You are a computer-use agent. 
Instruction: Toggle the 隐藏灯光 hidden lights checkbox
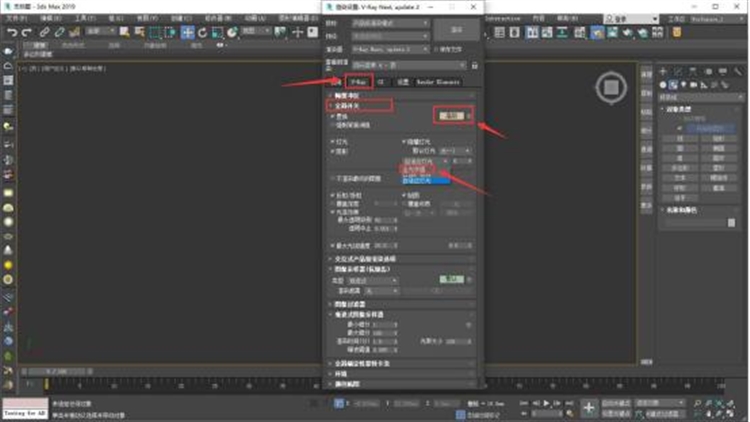(404, 142)
